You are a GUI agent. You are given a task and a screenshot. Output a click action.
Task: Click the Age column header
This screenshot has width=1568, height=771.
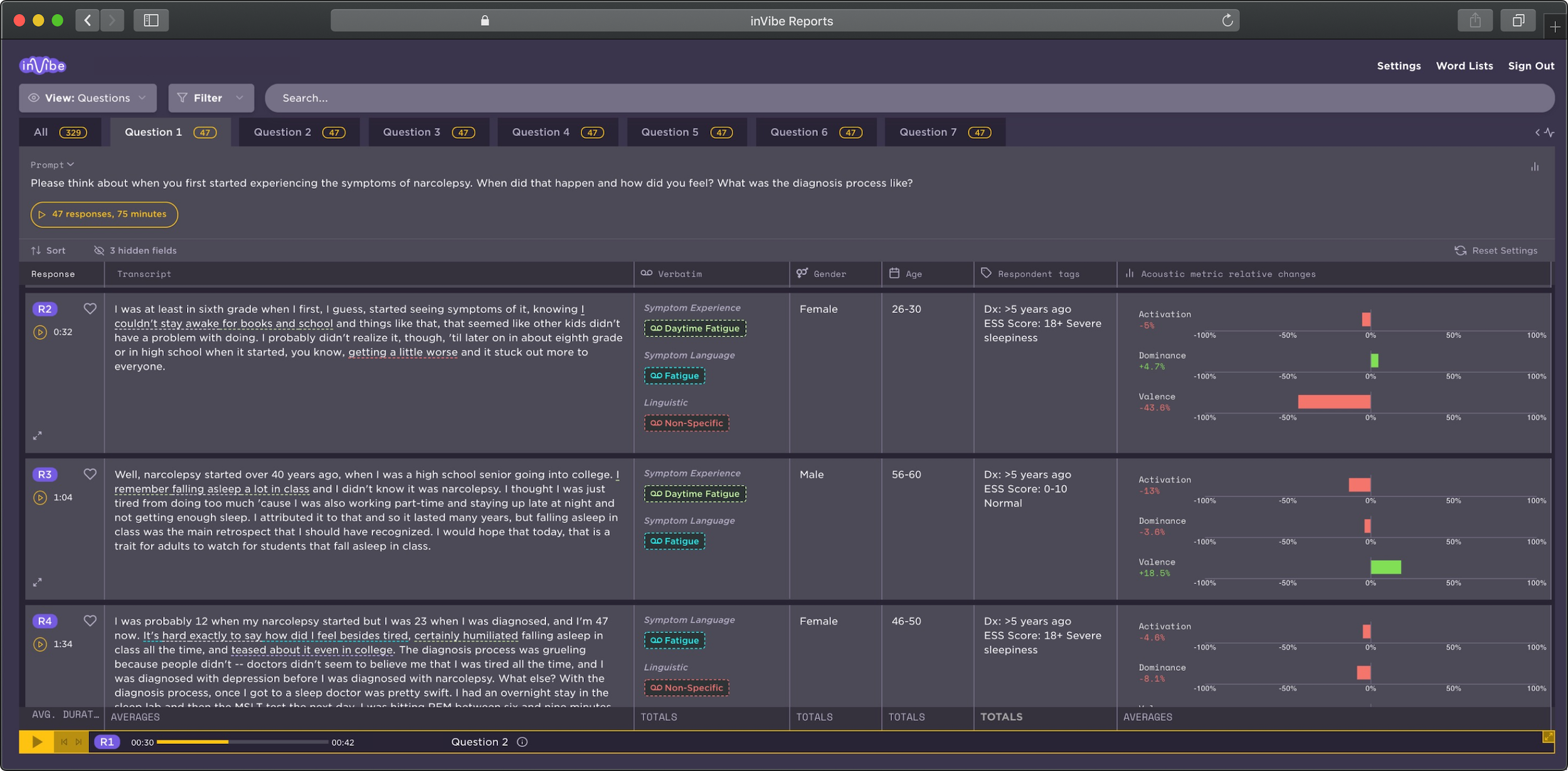pos(928,274)
